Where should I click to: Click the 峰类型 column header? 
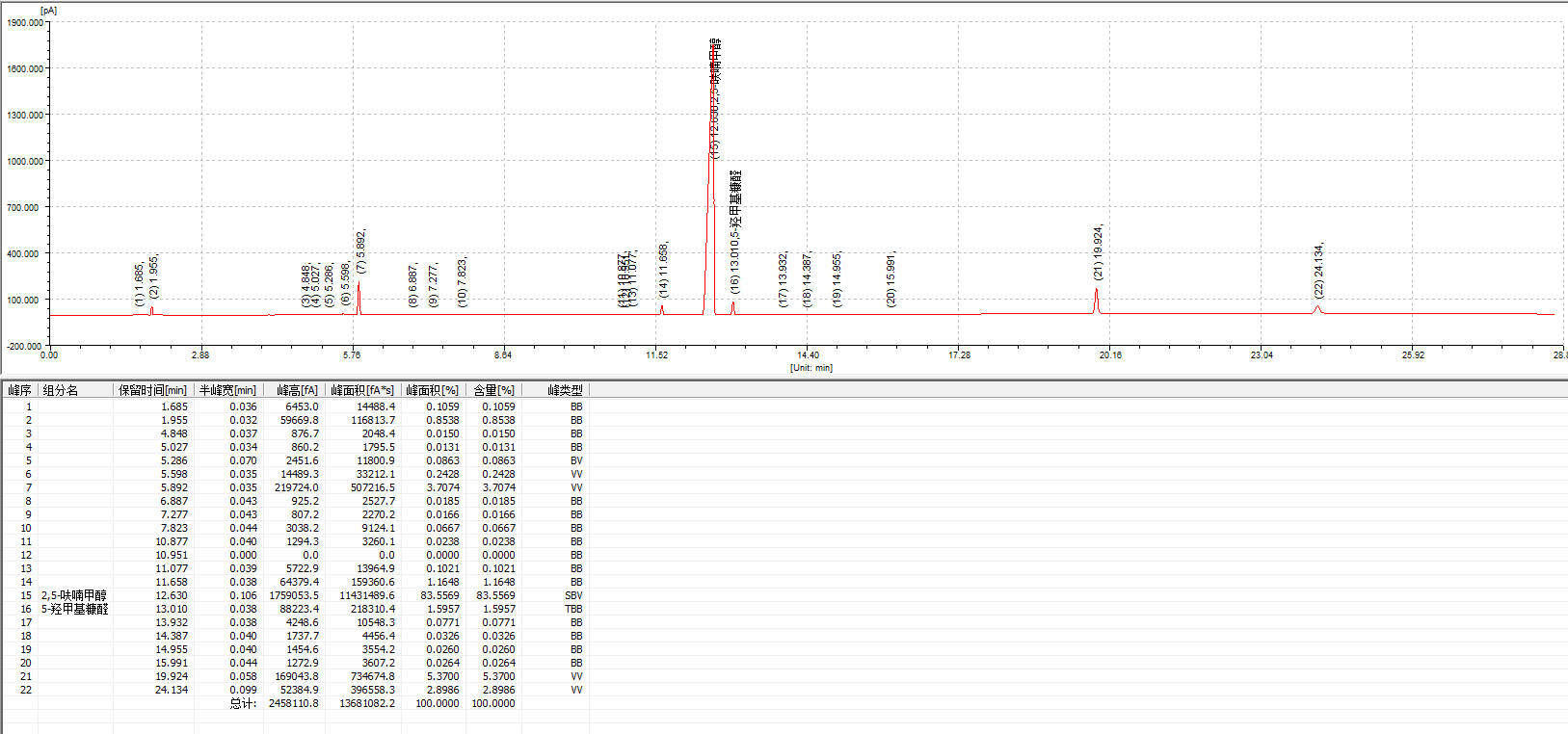pyautogui.click(x=565, y=390)
